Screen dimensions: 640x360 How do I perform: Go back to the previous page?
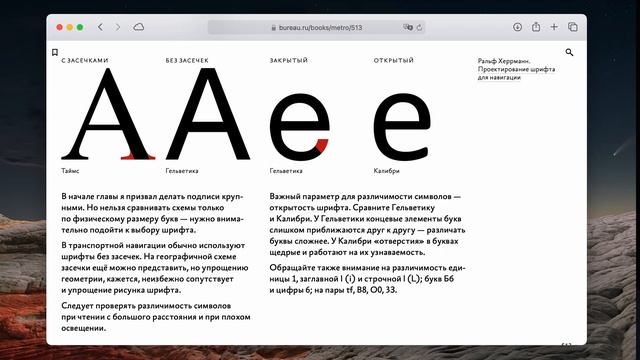100,27
